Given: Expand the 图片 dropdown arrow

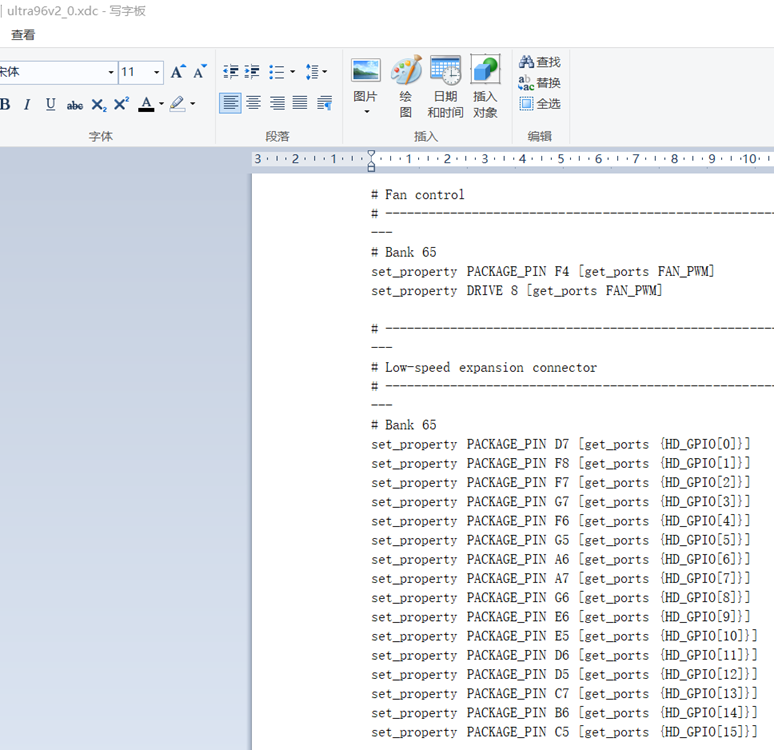Looking at the screenshot, I should pyautogui.click(x=367, y=112).
